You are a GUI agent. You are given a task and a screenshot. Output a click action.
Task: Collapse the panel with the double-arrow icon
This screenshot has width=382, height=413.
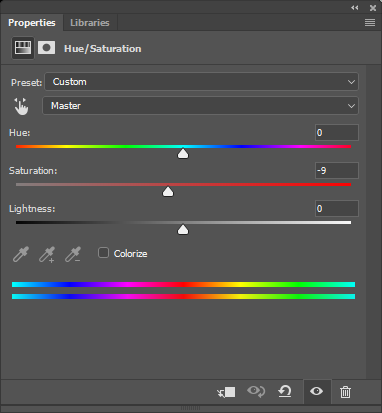[x=354, y=8]
